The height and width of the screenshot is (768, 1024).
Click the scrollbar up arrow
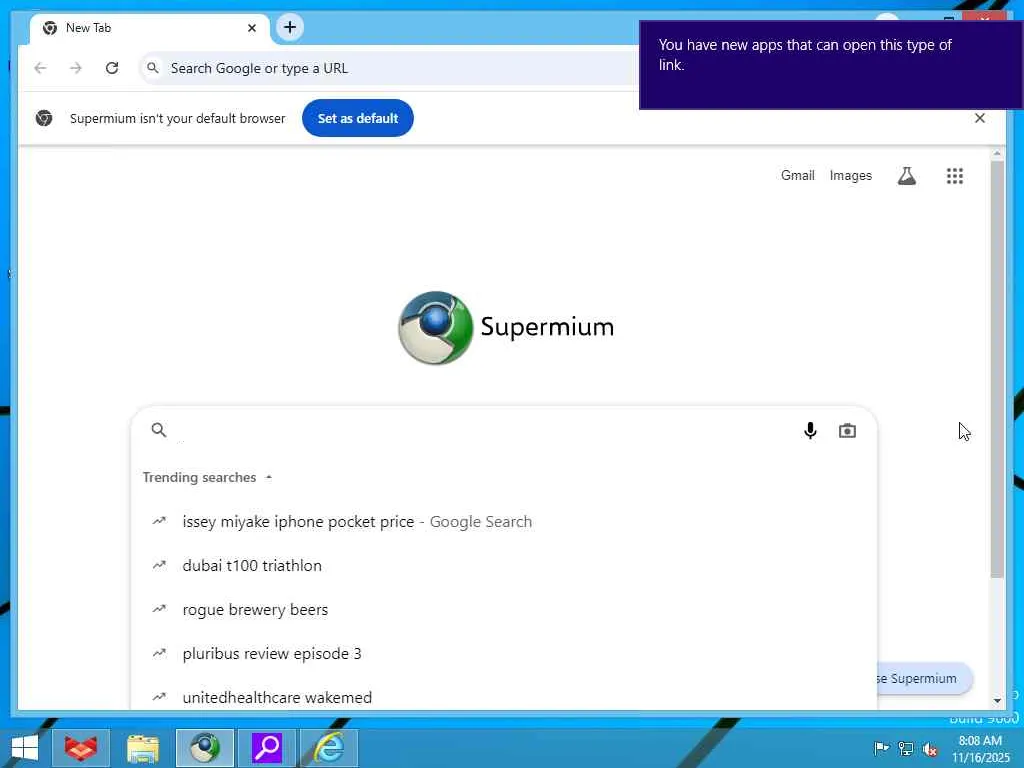pyautogui.click(x=997, y=153)
